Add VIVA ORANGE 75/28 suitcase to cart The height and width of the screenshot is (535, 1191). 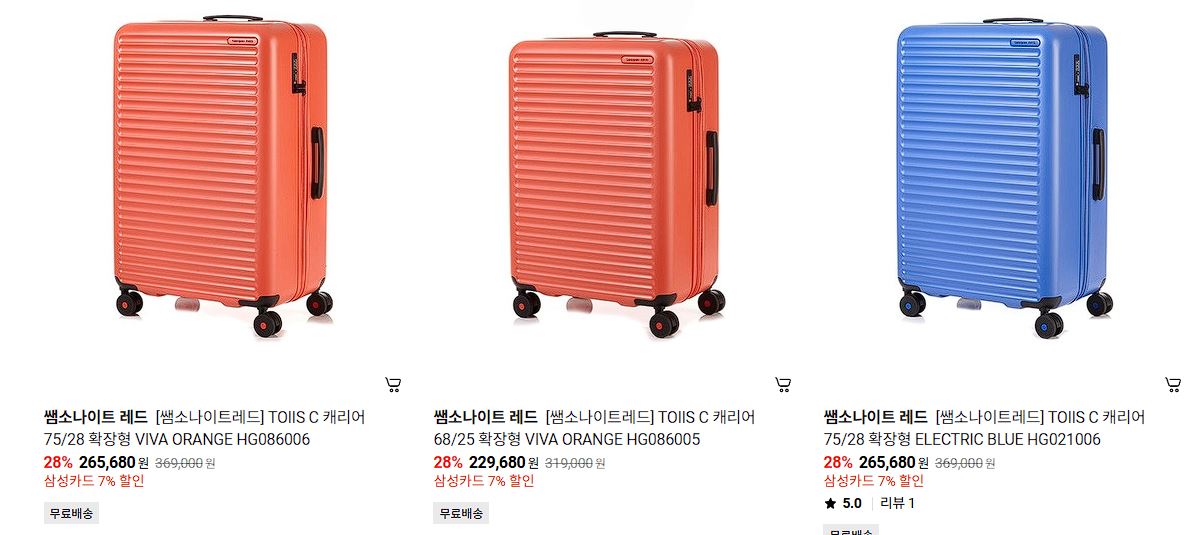[393, 385]
